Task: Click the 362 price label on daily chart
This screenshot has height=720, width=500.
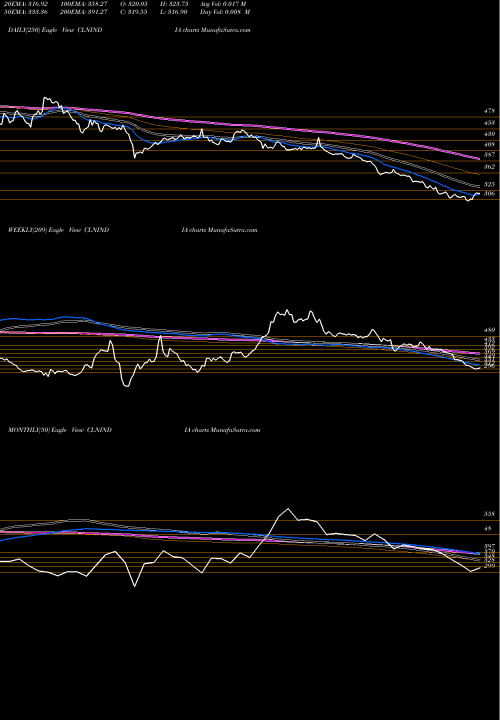Action: click(x=489, y=167)
